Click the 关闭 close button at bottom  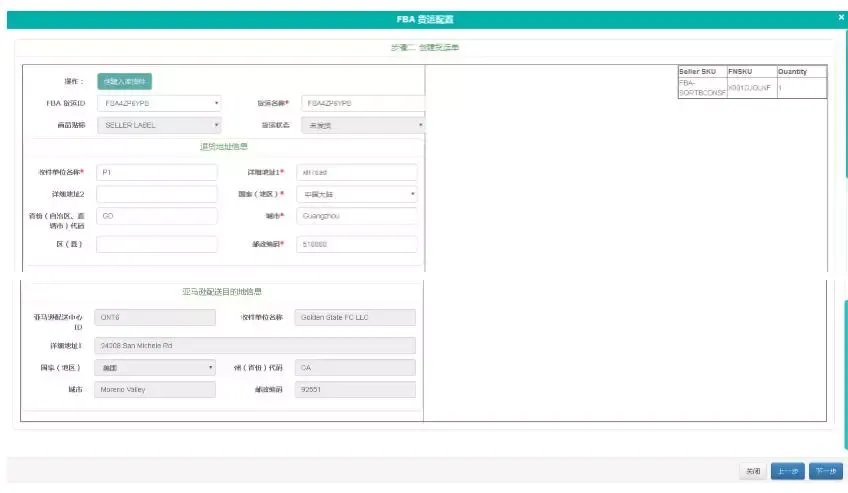pyautogui.click(x=753, y=471)
